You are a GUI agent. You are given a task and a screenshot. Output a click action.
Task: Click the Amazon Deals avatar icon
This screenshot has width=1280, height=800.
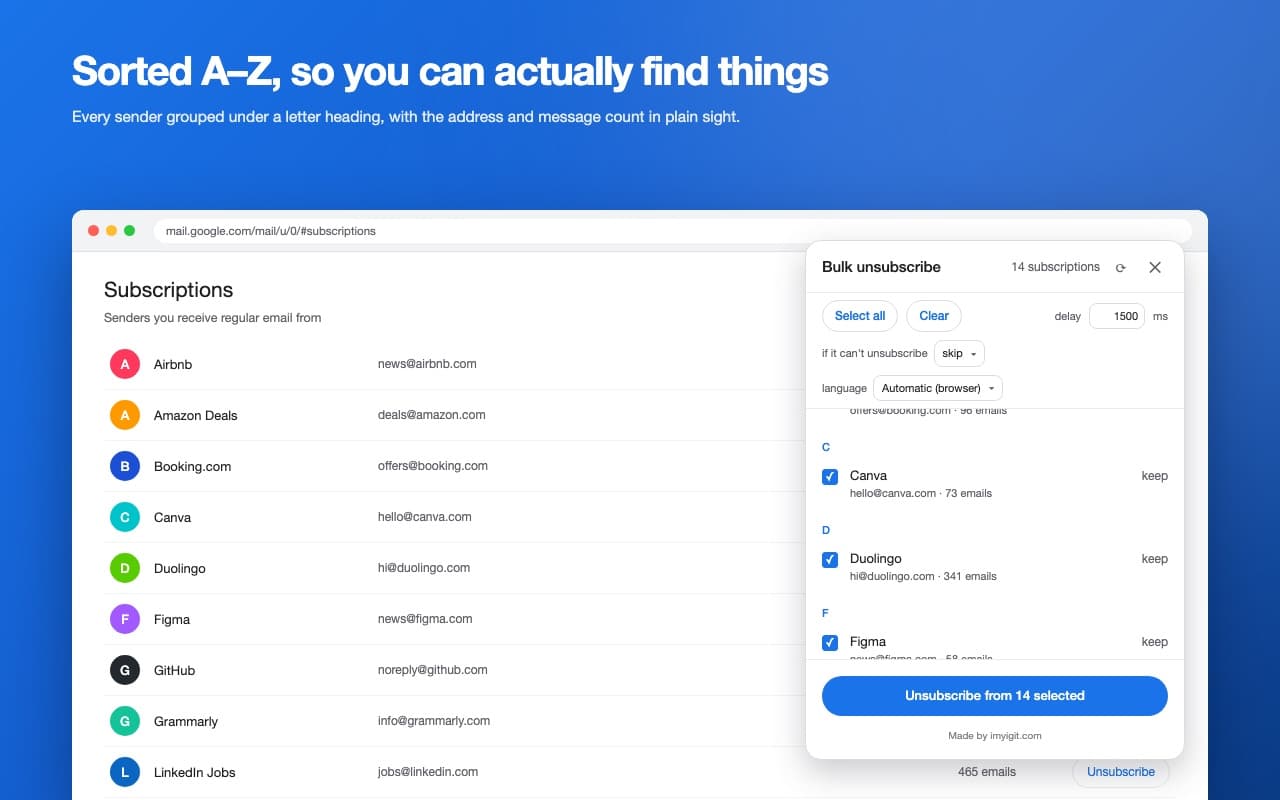click(125, 415)
